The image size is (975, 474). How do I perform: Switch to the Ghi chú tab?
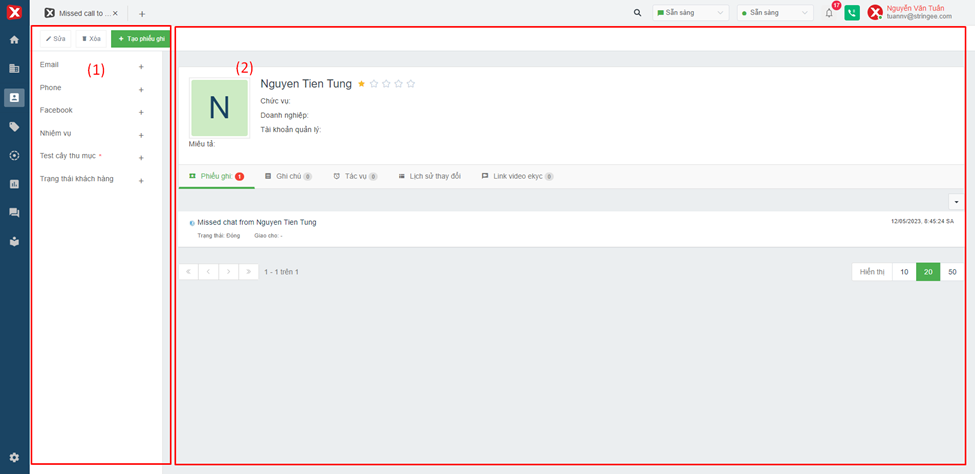pos(288,176)
